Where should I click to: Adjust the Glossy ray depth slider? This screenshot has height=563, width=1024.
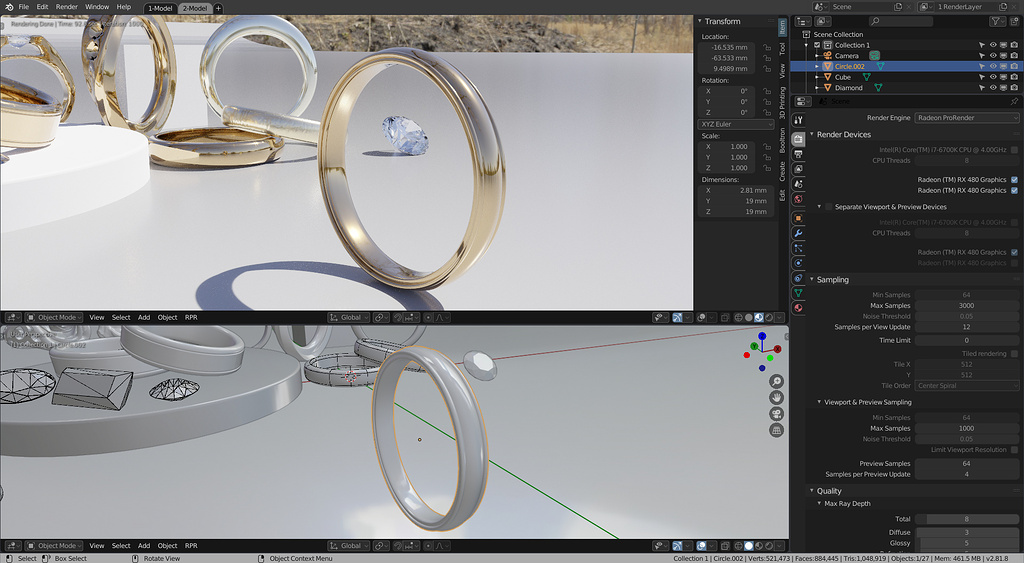click(966, 543)
